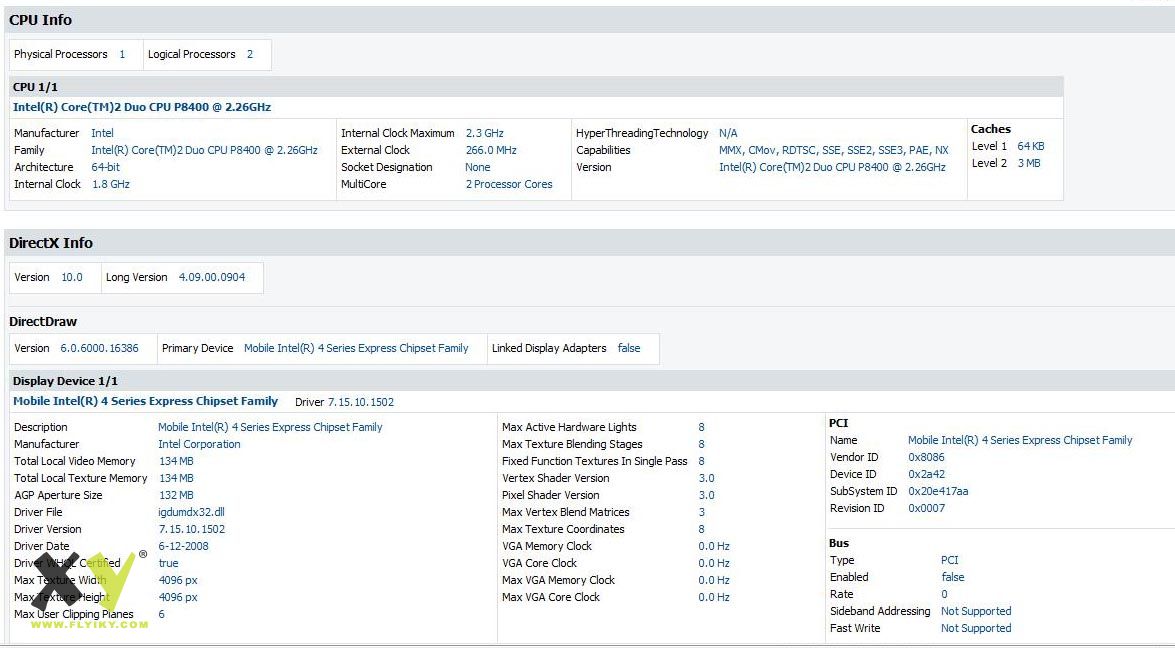This screenshot has height=648, width=1175.
Task: Select Vertex Shader Version value "3.0"
Action: (x=707, y=479)
